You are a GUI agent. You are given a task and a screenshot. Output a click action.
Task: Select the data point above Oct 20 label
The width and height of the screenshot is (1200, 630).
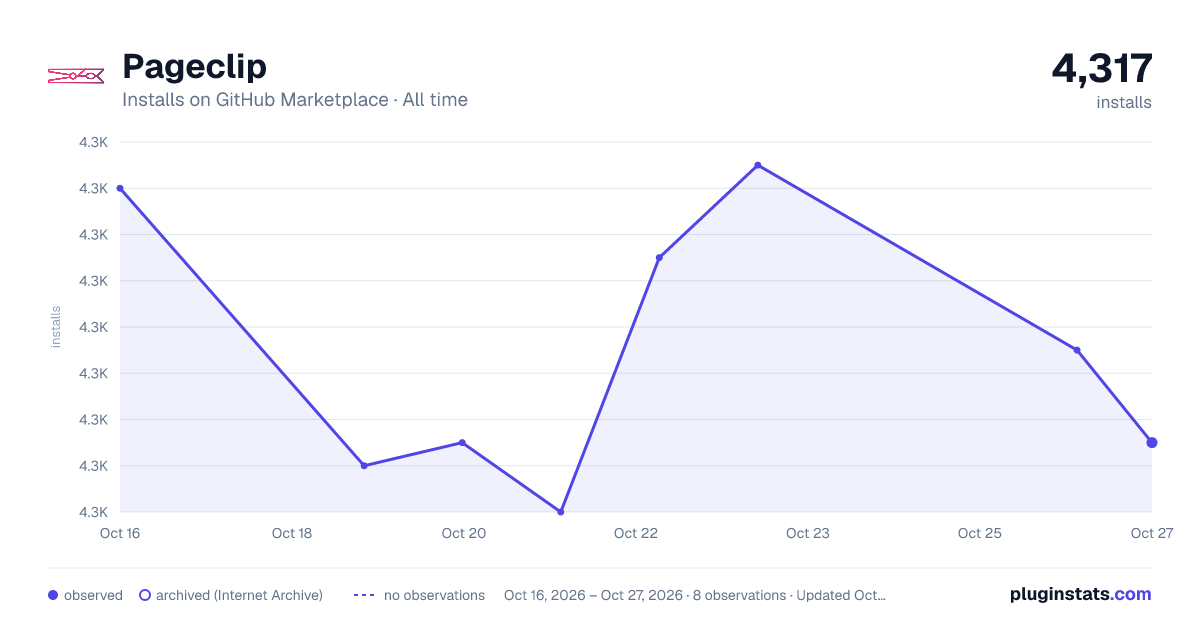[462, 442]
